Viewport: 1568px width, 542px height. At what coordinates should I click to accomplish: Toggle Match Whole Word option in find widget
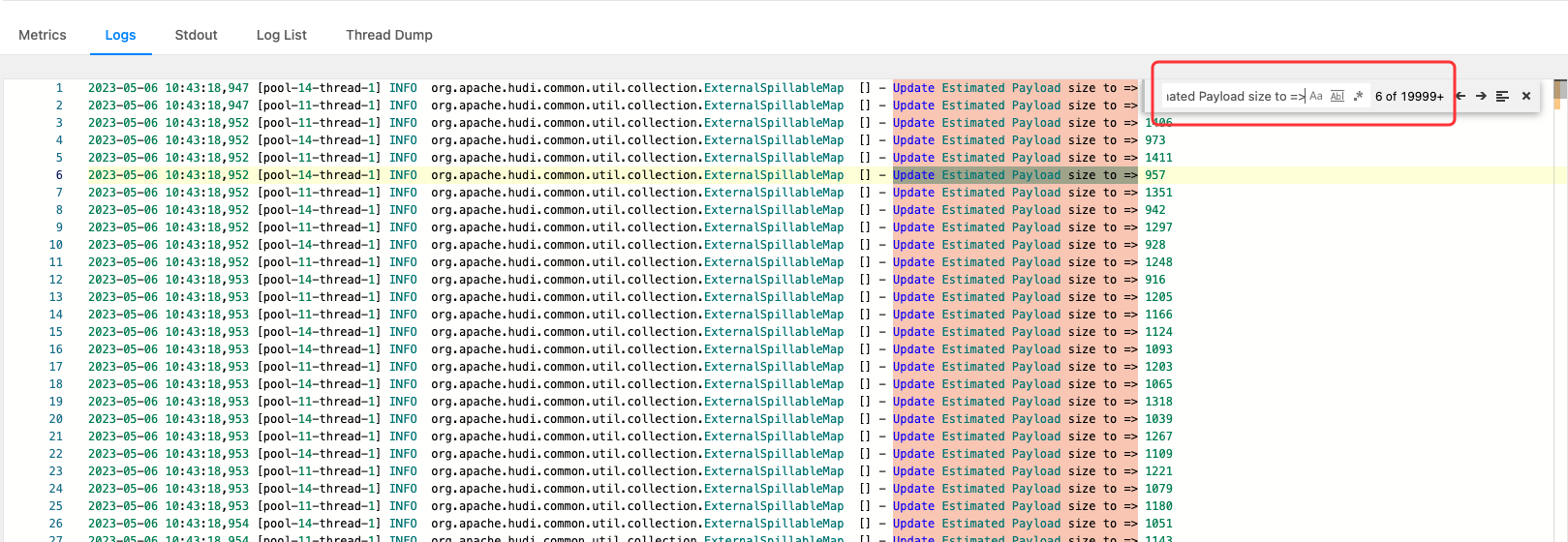[x=1337, y=96]
